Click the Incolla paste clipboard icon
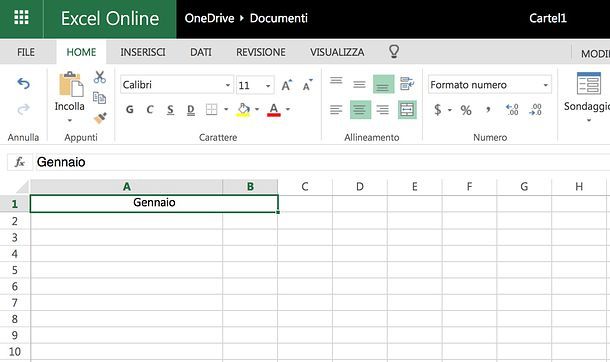610x362 pixels. (x=70, y=84)
